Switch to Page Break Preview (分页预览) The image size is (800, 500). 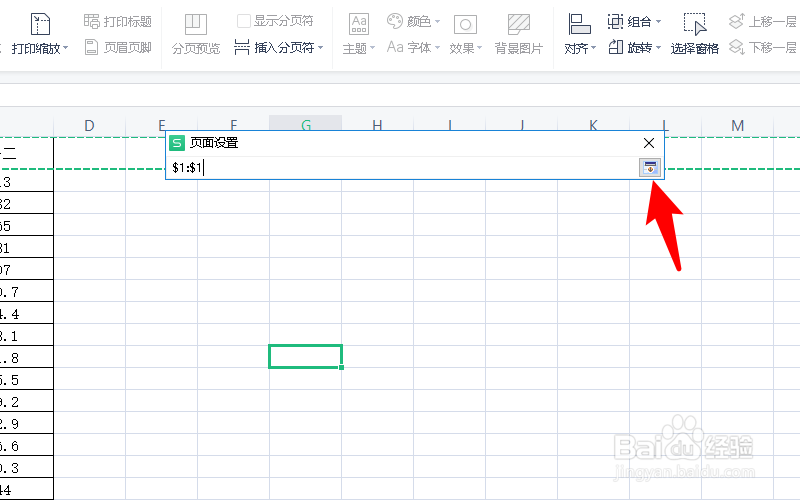pos(196,35)
